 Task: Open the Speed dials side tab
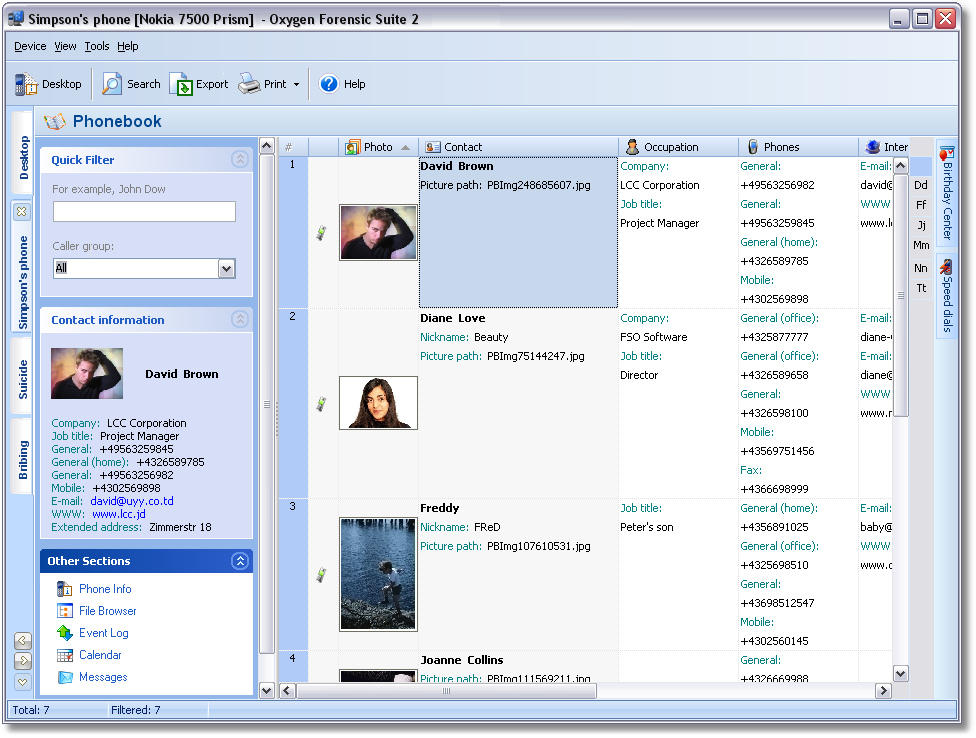pos(947,296)
